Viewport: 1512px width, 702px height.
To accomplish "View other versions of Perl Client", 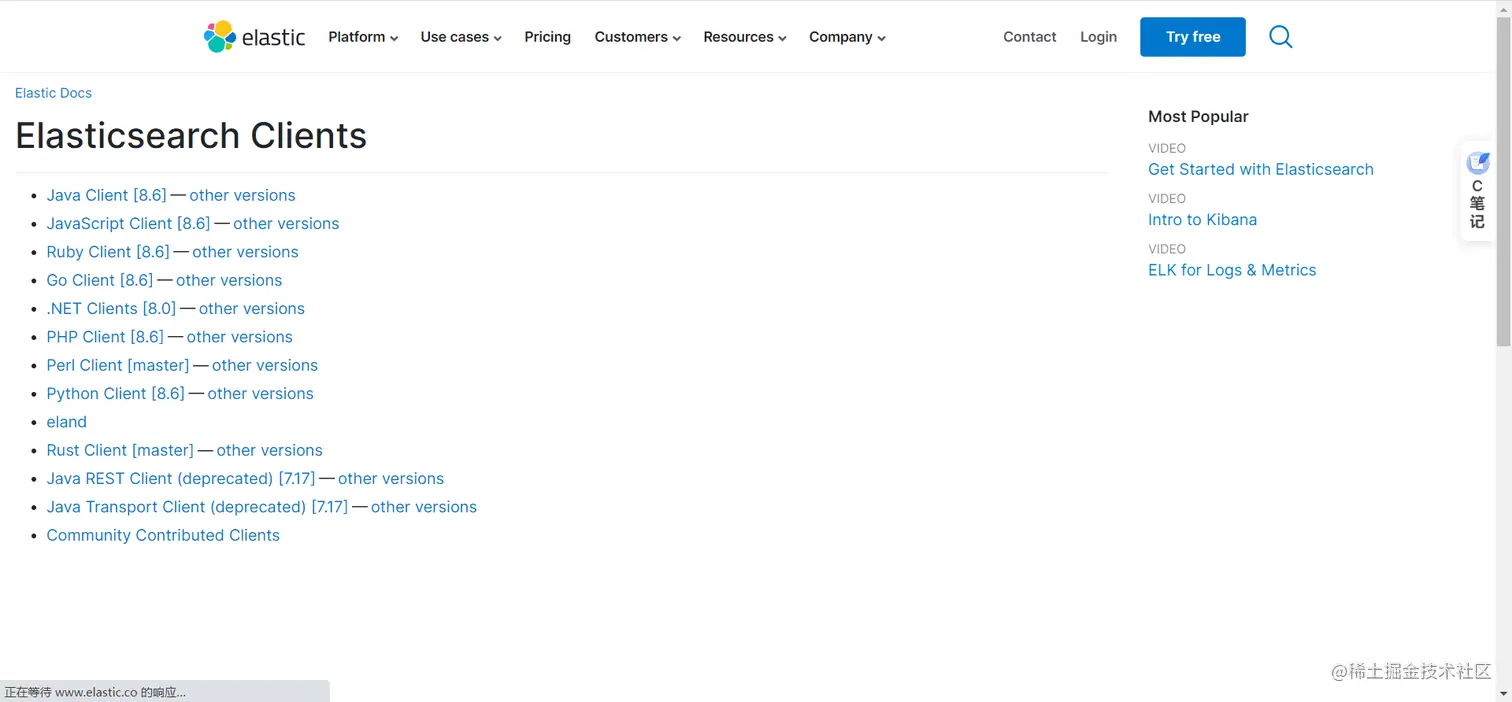I will [265, 365].
